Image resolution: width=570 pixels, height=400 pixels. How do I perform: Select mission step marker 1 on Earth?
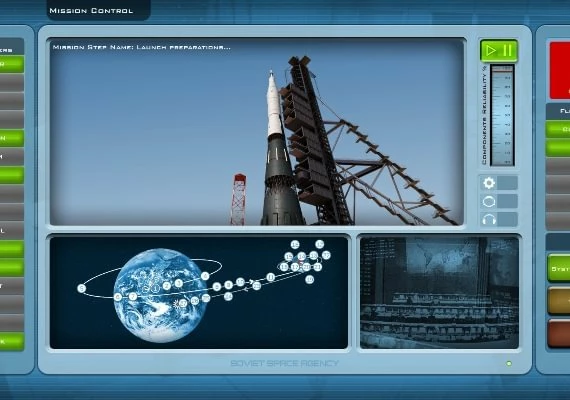click(155, 288)
